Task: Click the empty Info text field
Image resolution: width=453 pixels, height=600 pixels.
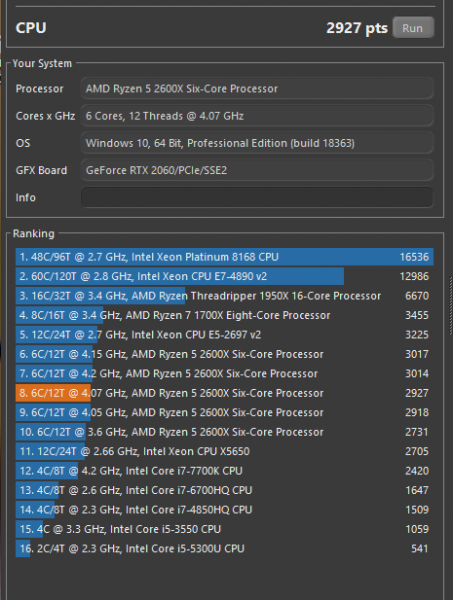Action: (x=257, y=197)
